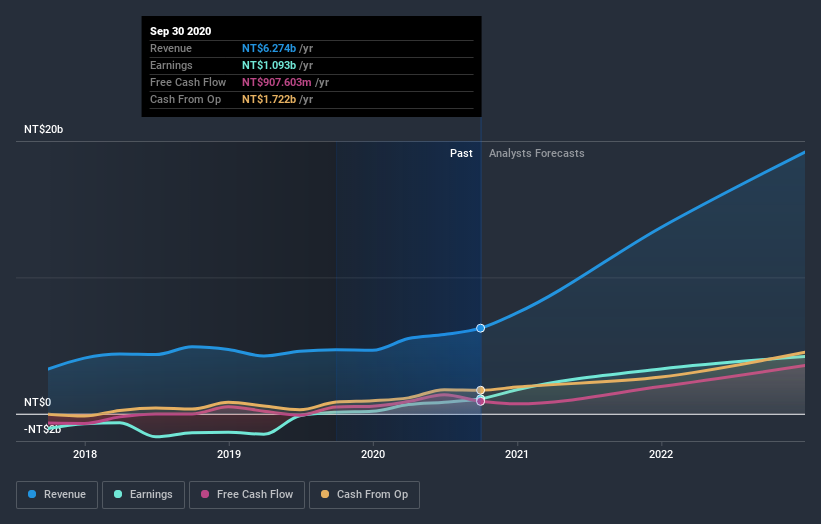Click the NT$1.093b earnings value
The height and width of the screenshot is (524, 821).
pos(269,65)
